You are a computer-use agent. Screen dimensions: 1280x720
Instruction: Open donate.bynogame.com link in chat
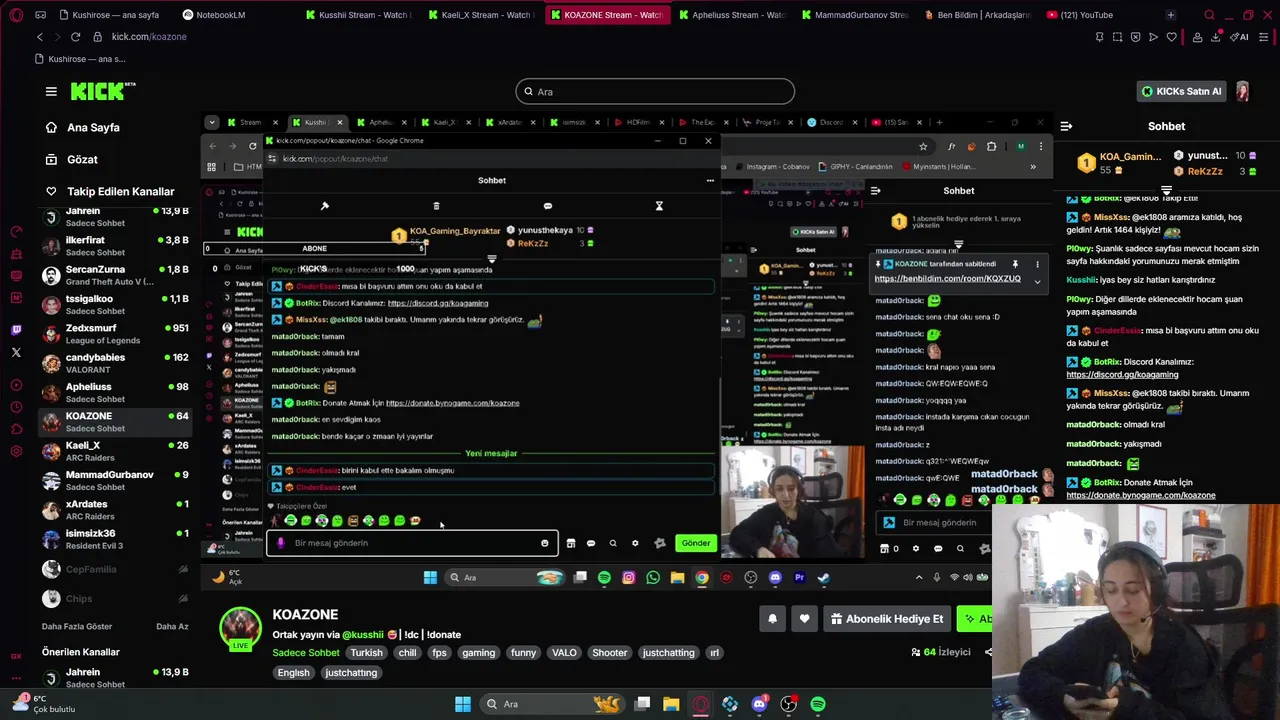pos(1141,495)
